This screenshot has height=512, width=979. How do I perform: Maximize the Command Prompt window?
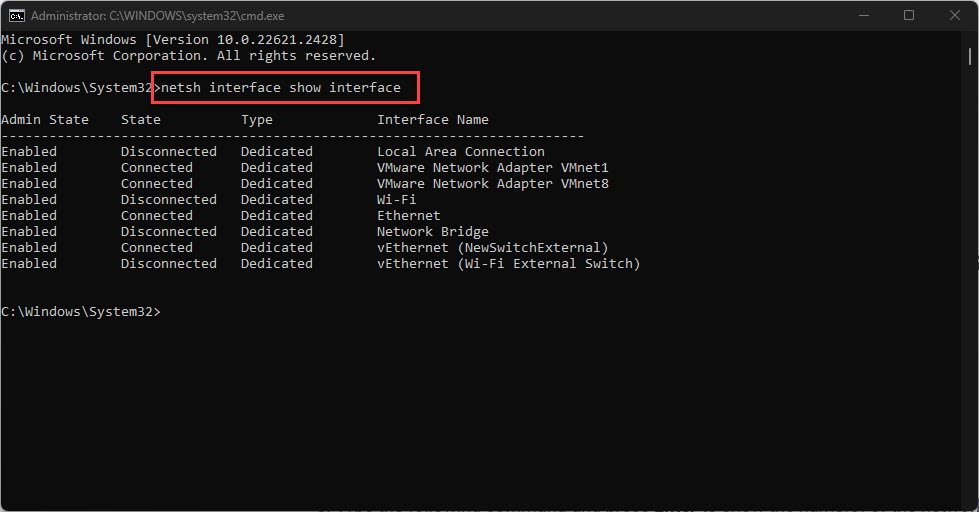click(908, 15)
